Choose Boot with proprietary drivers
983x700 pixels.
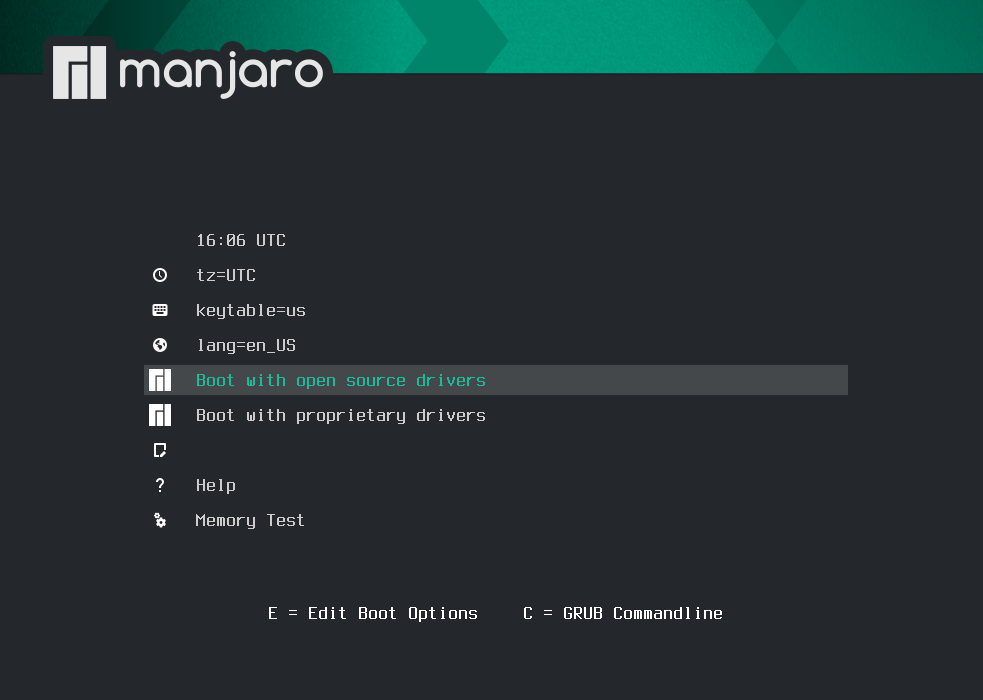[495, 415]
